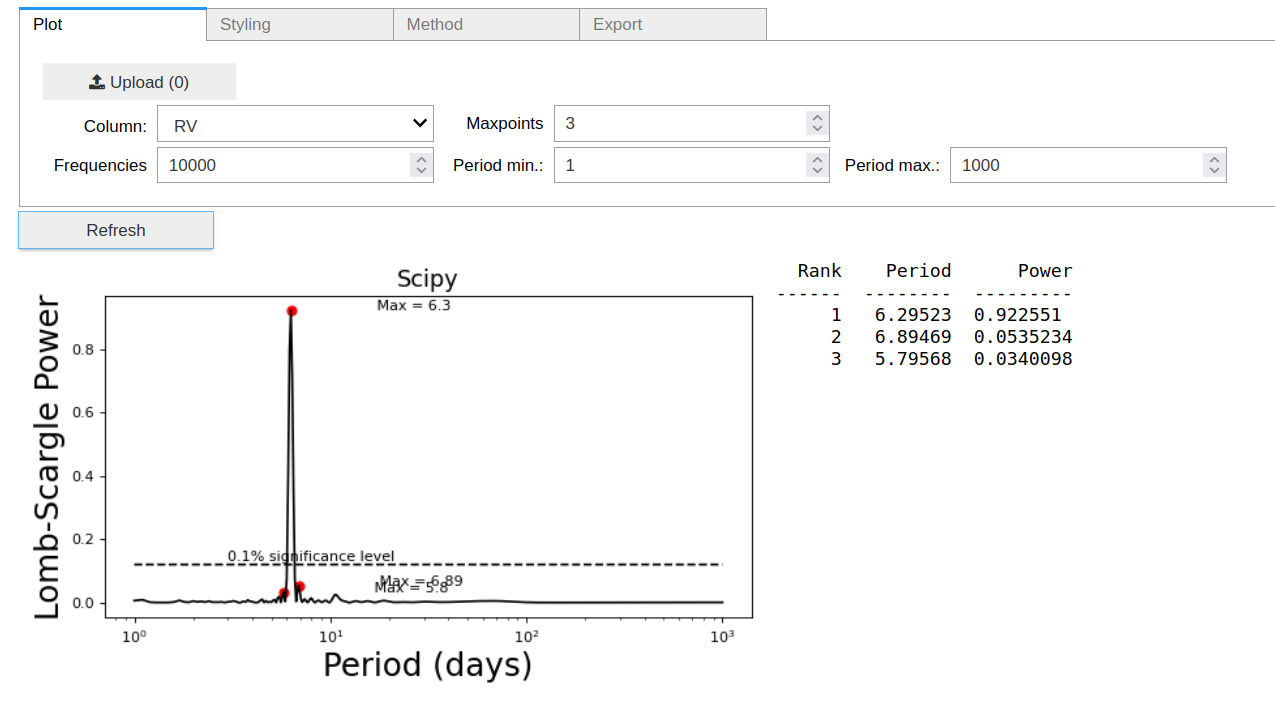Decrement Period max. with its down arrow
This screenshot has height=701, width=1275.
pyautogui.click(x=1213, y=170)
